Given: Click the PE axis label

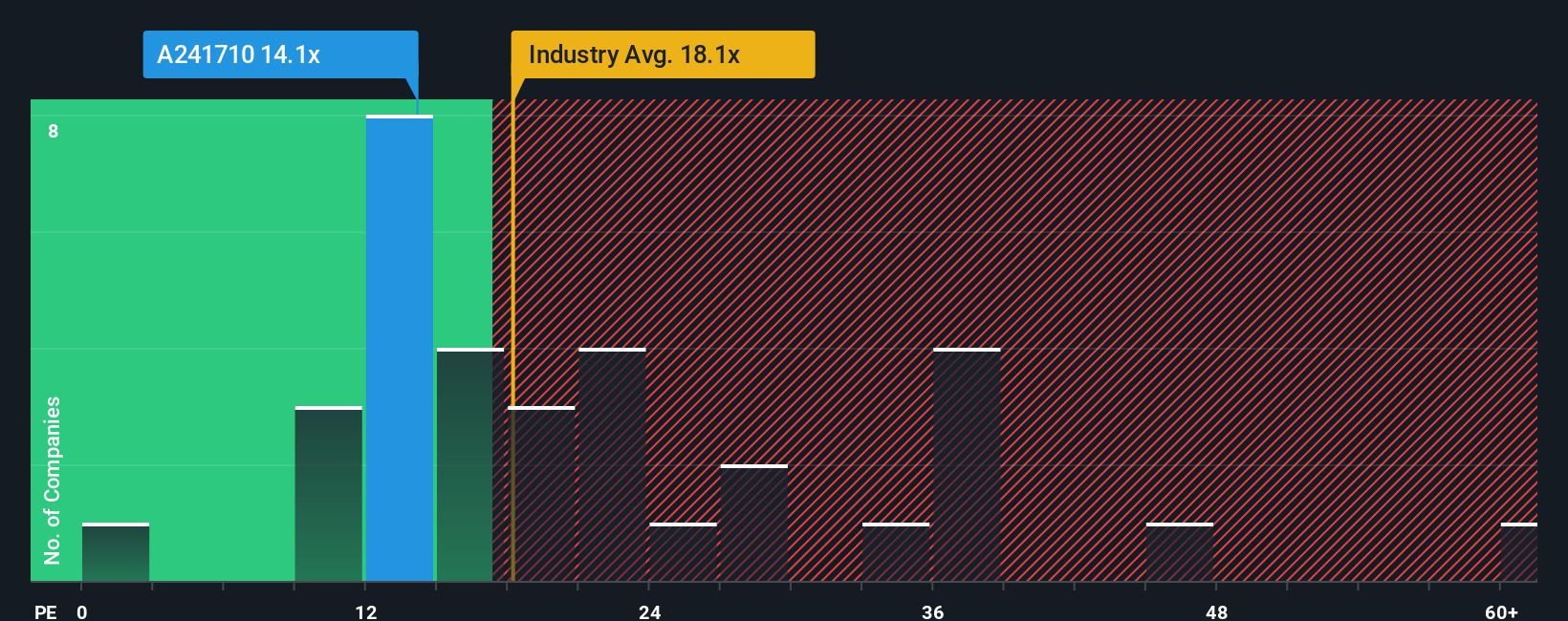Looking at the screenshot, I should [45, 611].
